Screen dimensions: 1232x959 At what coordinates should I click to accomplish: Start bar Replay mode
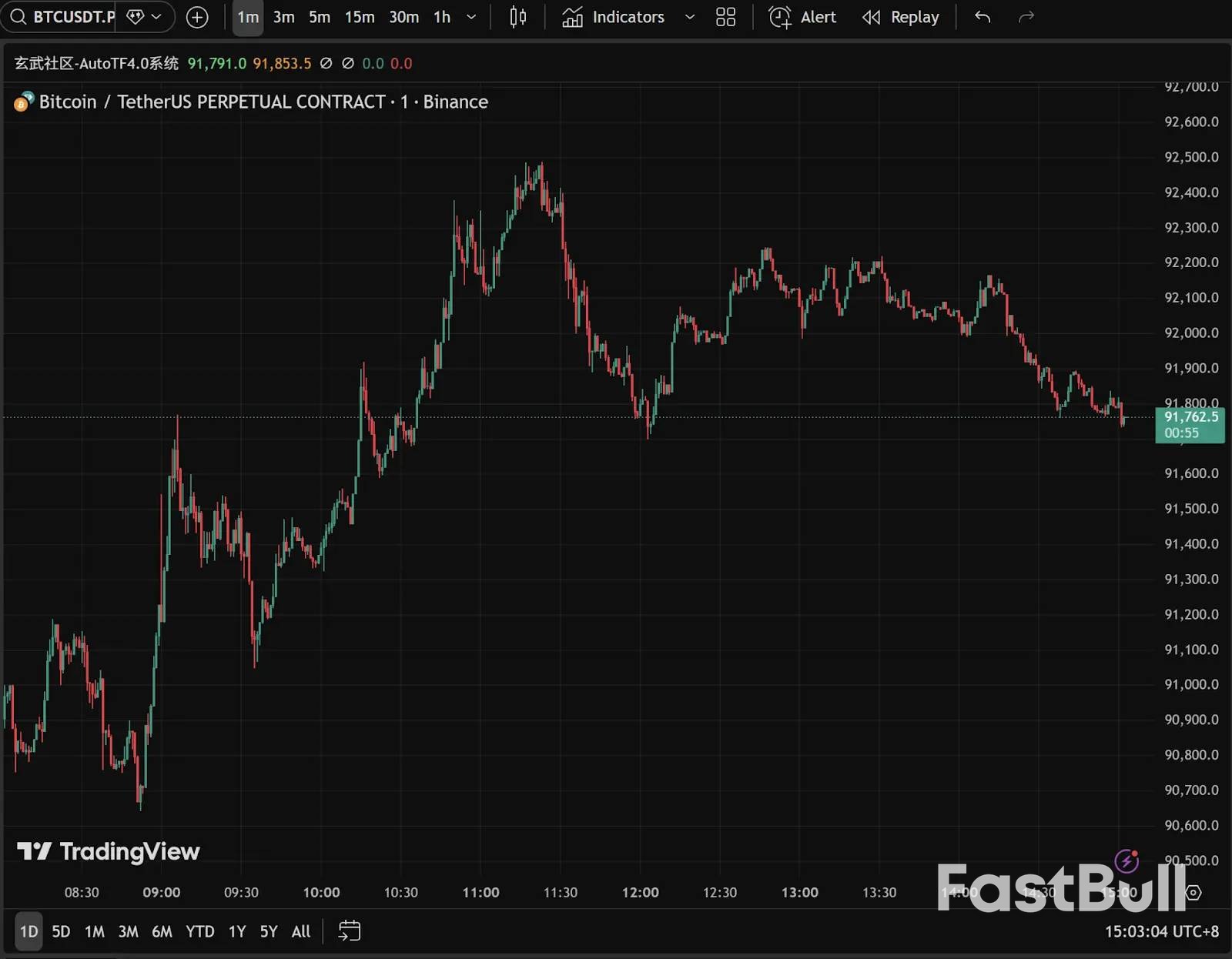coord(901,17)
